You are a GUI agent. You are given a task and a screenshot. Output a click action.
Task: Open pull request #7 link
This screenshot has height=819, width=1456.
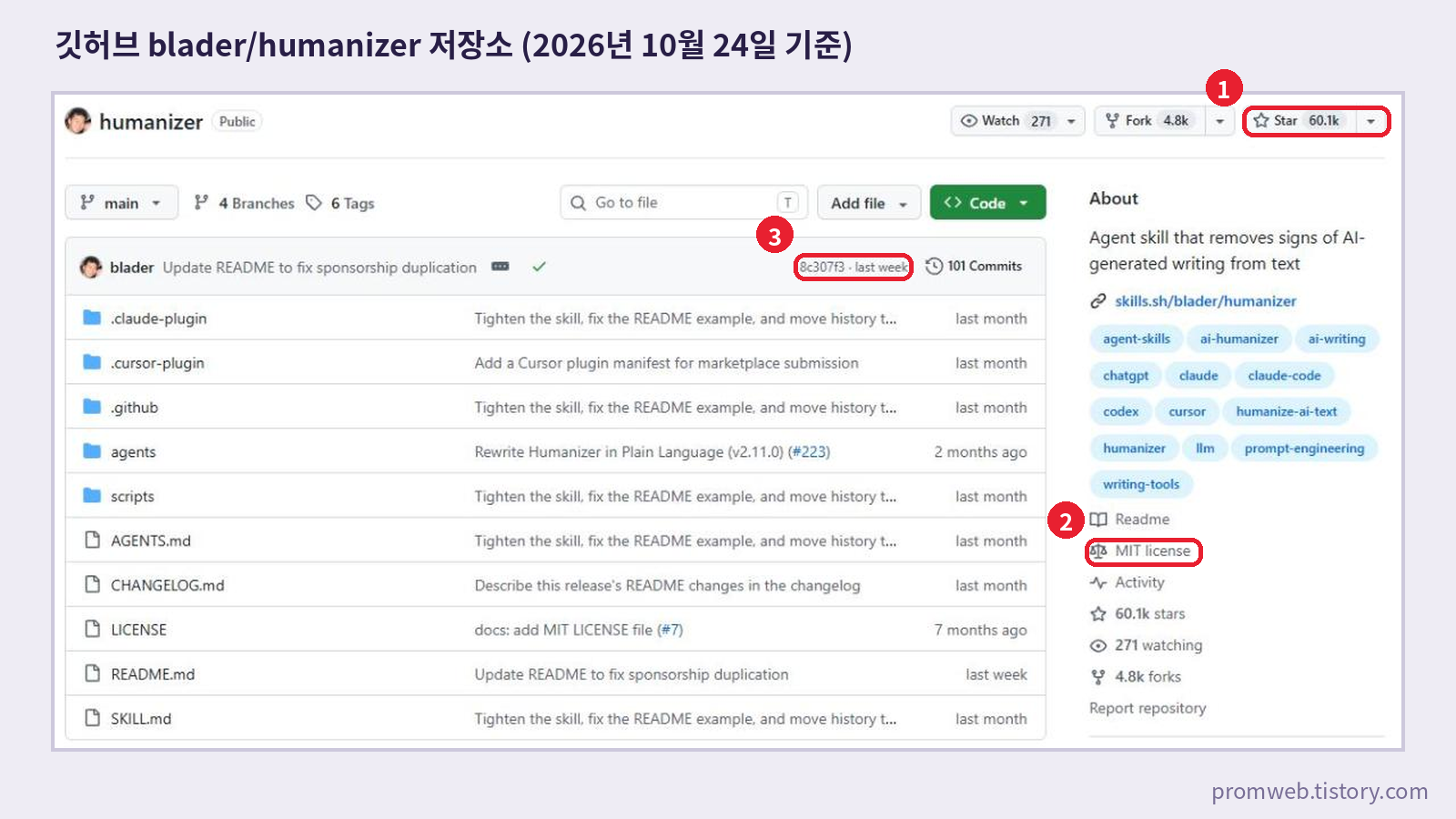click(670, 630)
